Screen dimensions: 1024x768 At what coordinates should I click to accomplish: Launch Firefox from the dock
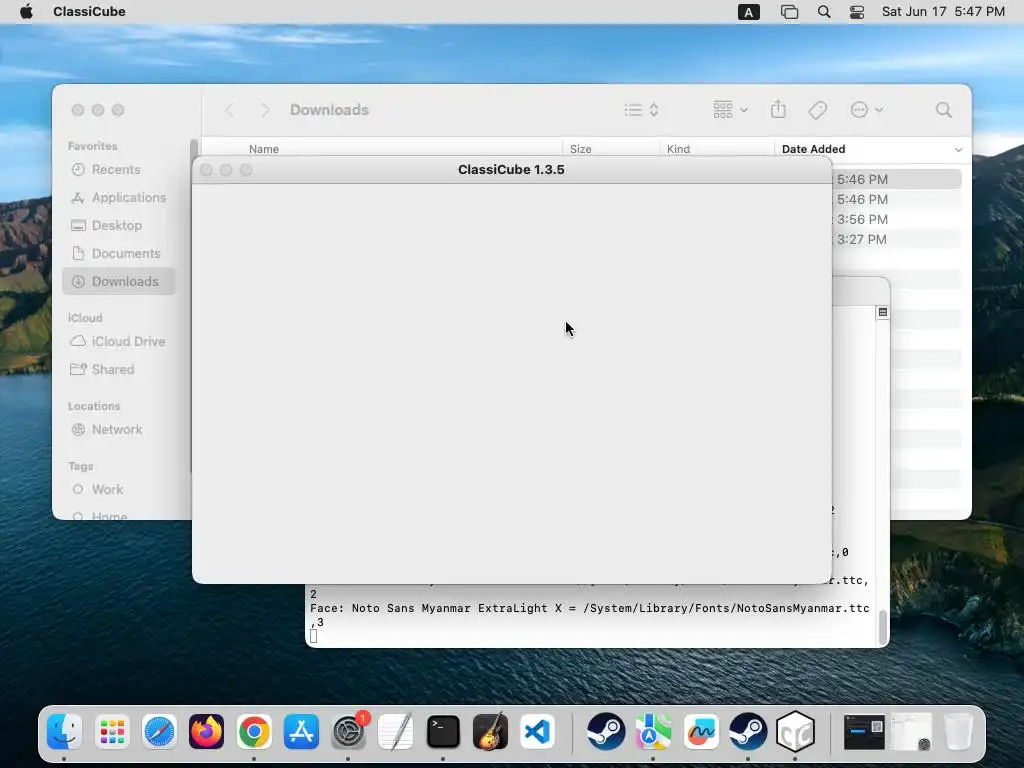[x=206, y=731]
